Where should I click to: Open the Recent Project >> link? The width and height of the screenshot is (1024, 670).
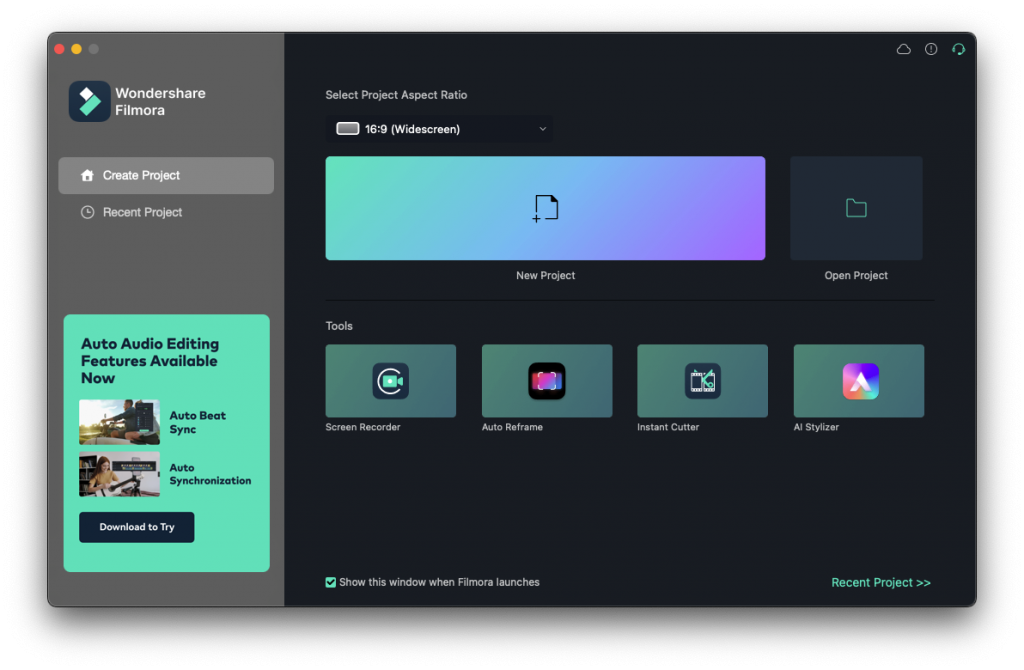(x=880, y=582)
